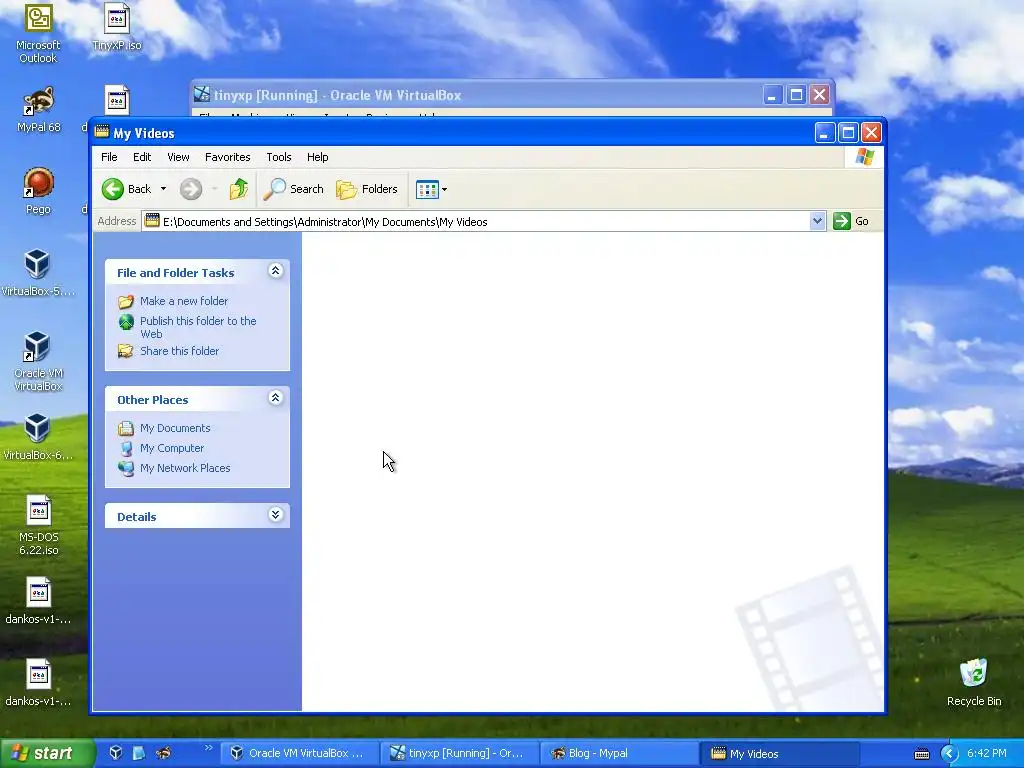Expand the Details panel
This screenshot has width=1024, height=768.
coord(276,515)
